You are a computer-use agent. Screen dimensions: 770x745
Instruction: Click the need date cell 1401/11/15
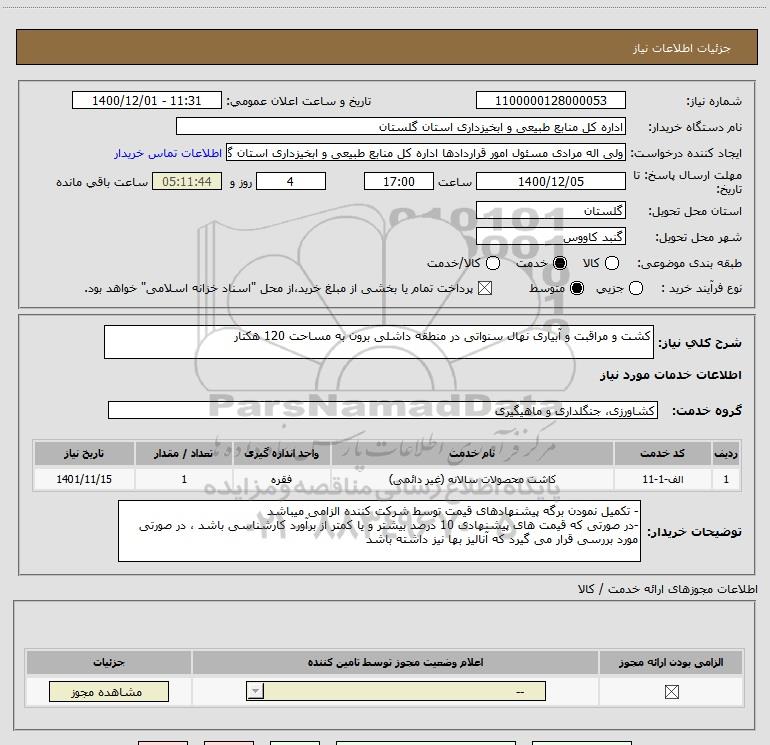coord(84,479)
